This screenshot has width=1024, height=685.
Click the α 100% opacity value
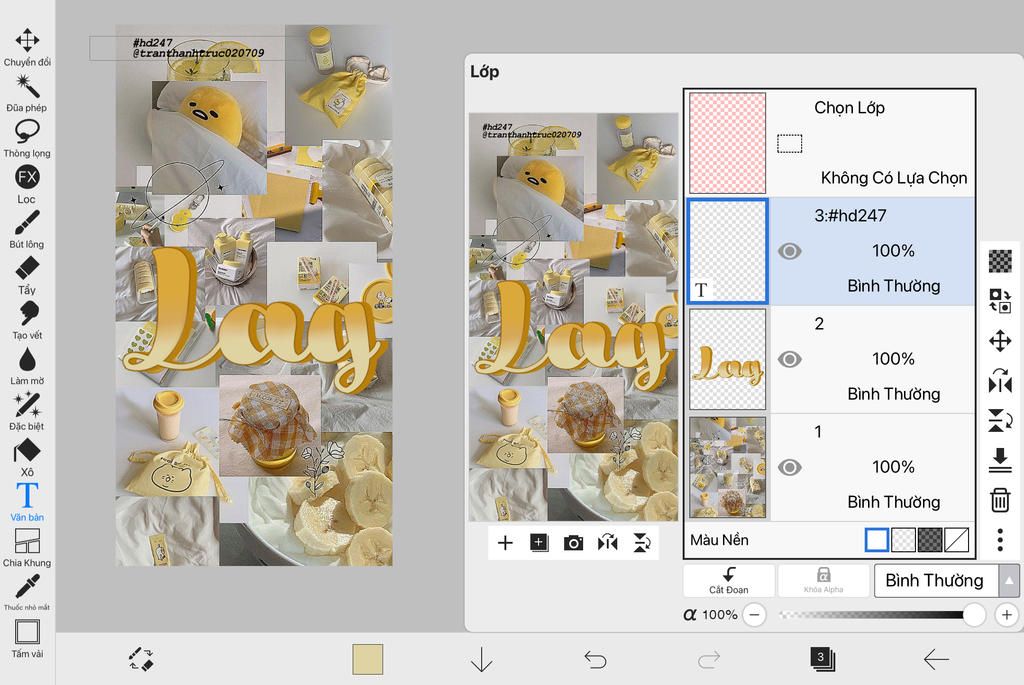pyautogui.click(x=710, y=614)
